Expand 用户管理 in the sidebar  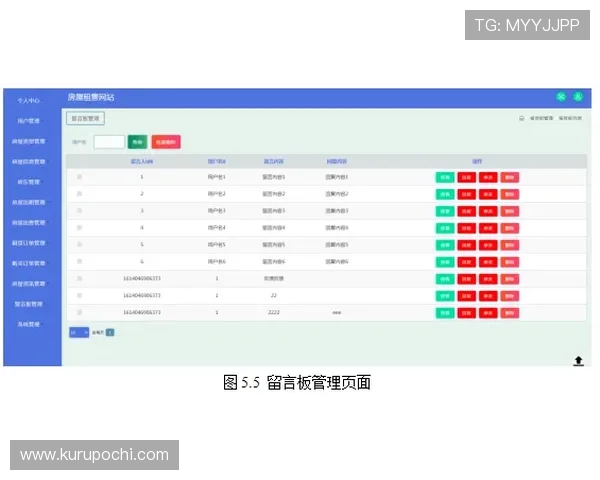click(x=29, y=121)
